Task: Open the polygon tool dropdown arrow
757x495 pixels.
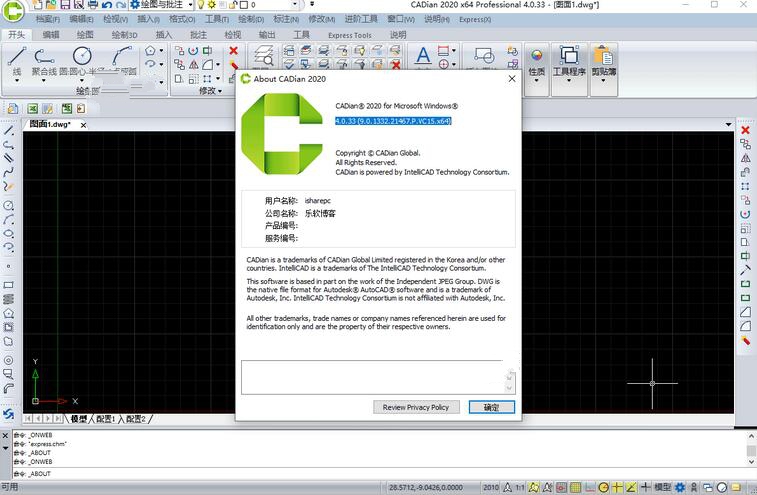Action: [x=161, y=50]
